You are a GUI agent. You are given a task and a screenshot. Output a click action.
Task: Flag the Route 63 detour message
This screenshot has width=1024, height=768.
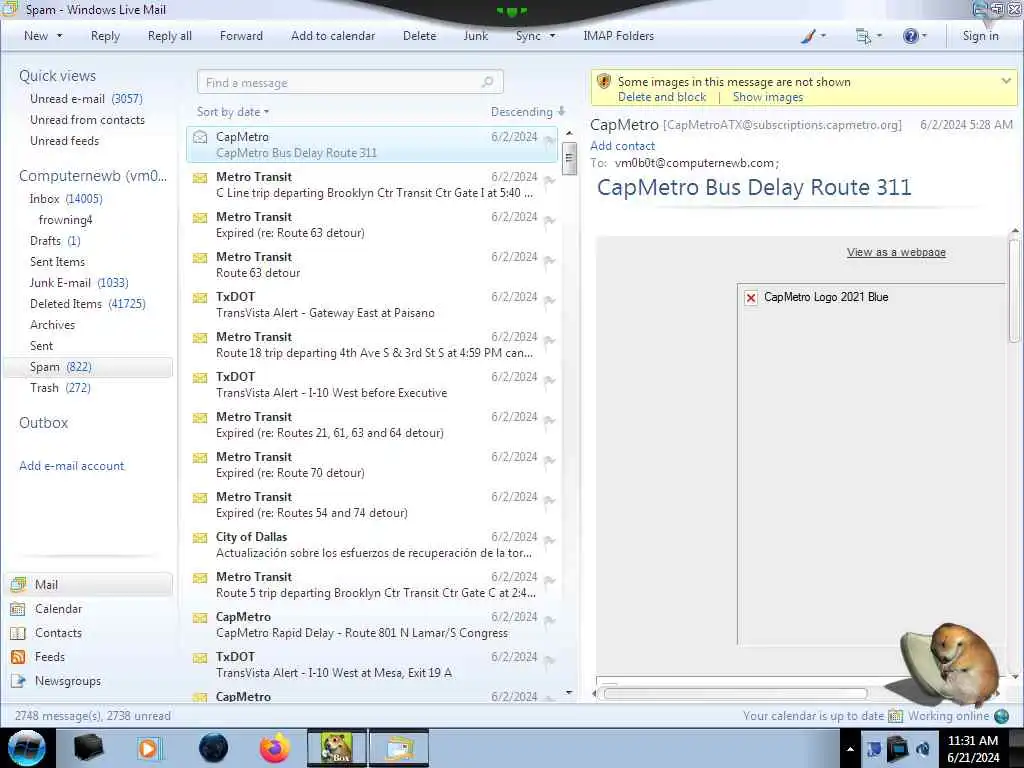550,261
